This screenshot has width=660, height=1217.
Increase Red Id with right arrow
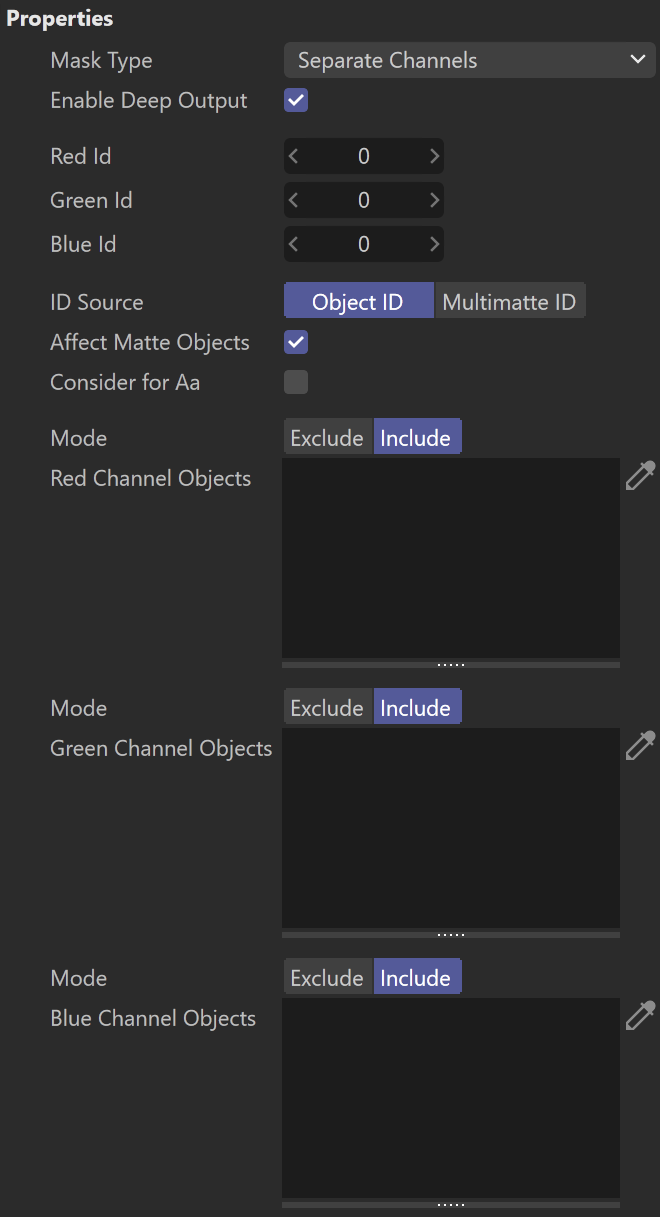point(434,156)
